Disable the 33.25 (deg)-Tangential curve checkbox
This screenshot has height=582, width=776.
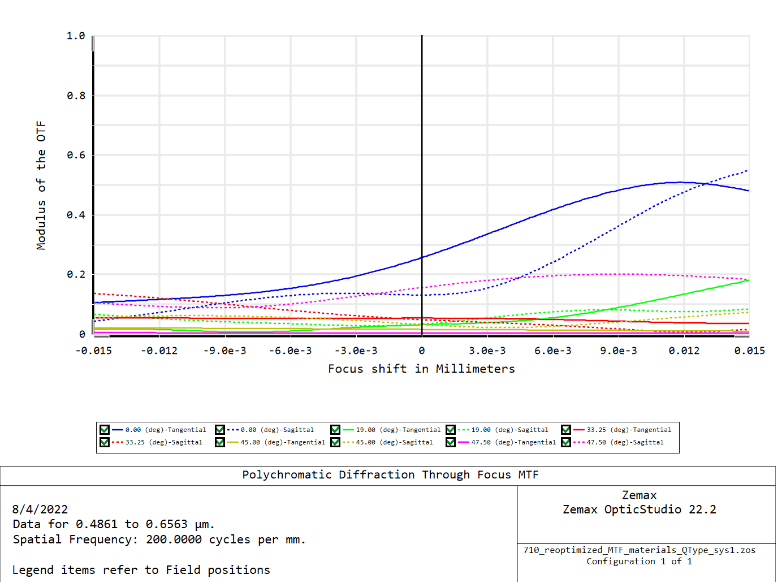(x=566, y=430)
